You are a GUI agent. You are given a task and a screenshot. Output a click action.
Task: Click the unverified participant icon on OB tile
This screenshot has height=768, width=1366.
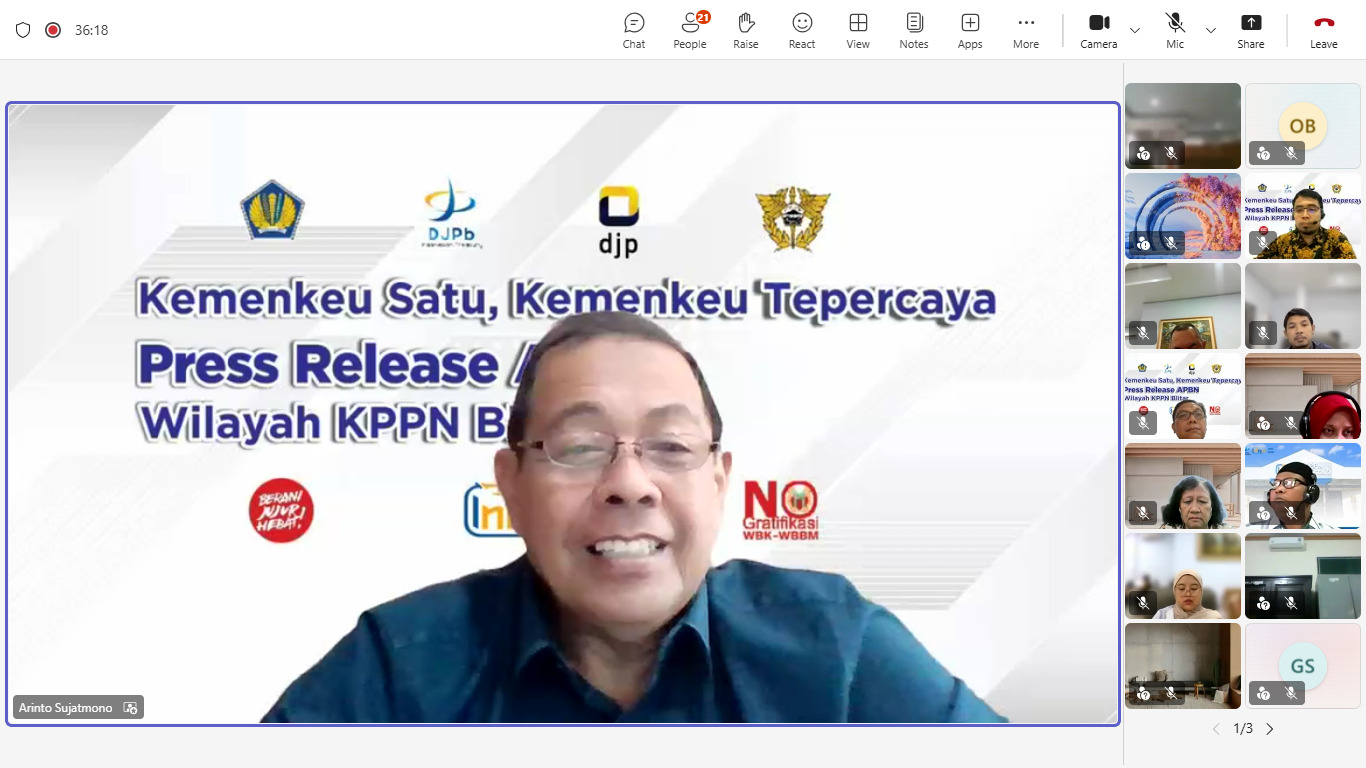coord(1263,153)
